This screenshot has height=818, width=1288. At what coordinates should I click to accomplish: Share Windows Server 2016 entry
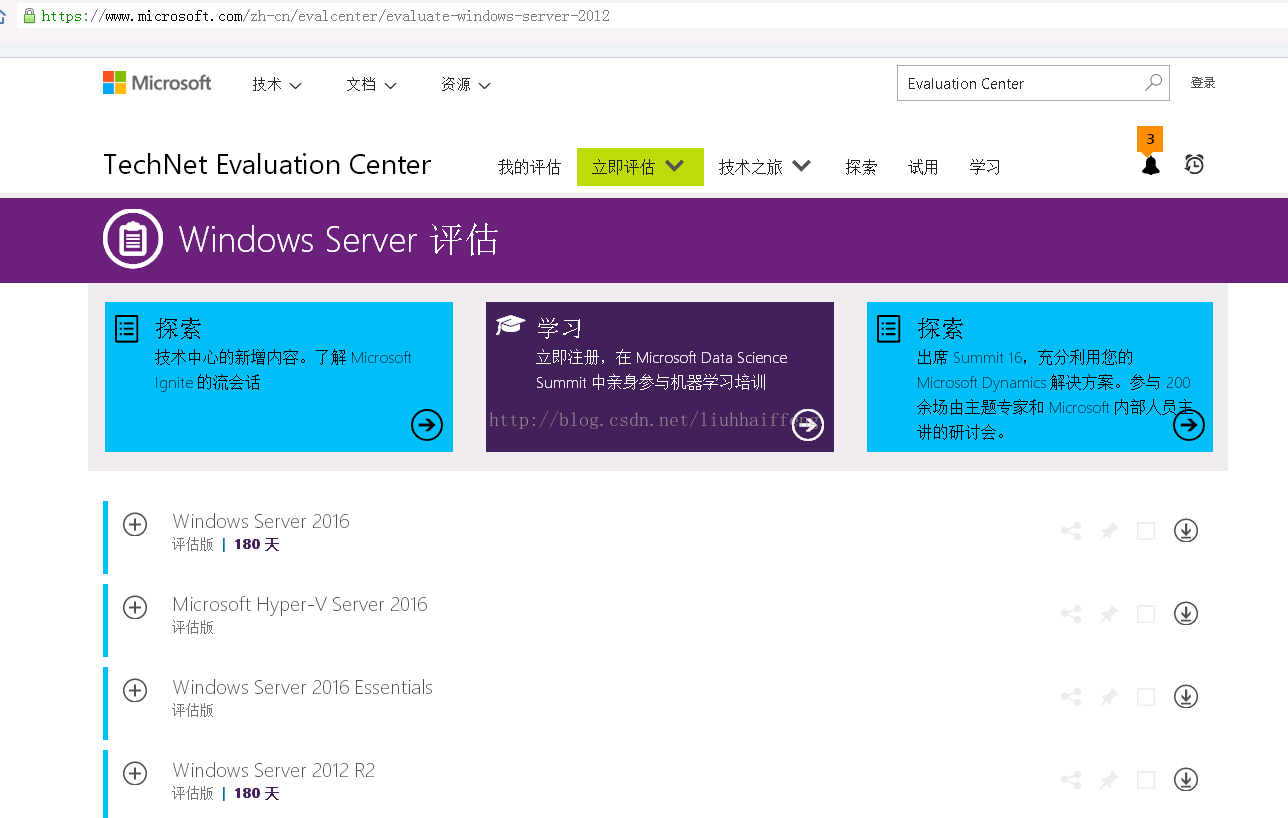point(1071,531)
